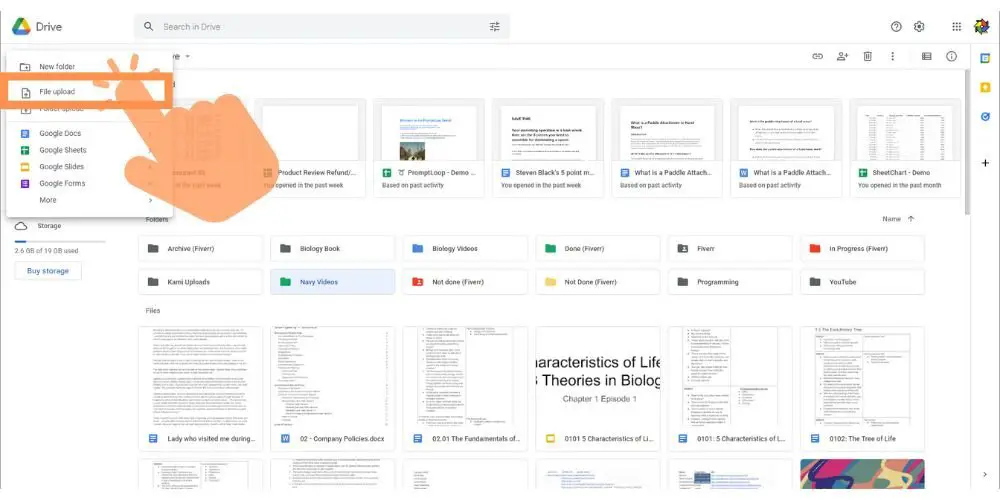Viewport: 1000px width, 500px height.
Task: Open search options filter icon
Action: click(494, 27)
